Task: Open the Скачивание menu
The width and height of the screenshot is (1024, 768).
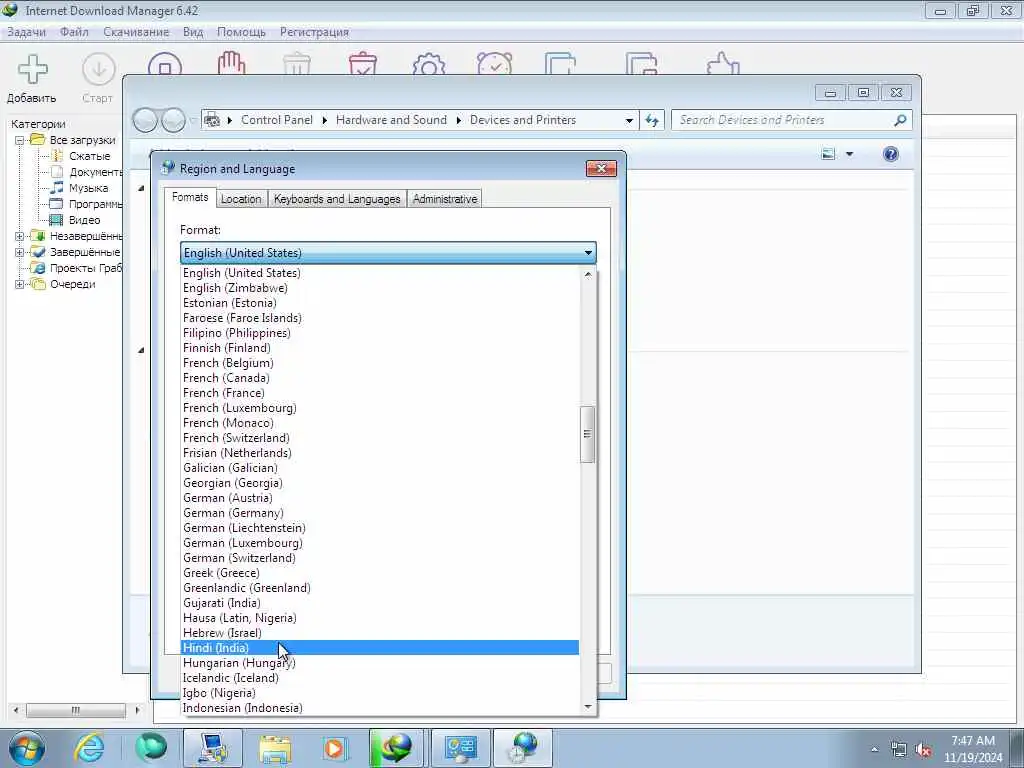Action: (x=136, y=32)
